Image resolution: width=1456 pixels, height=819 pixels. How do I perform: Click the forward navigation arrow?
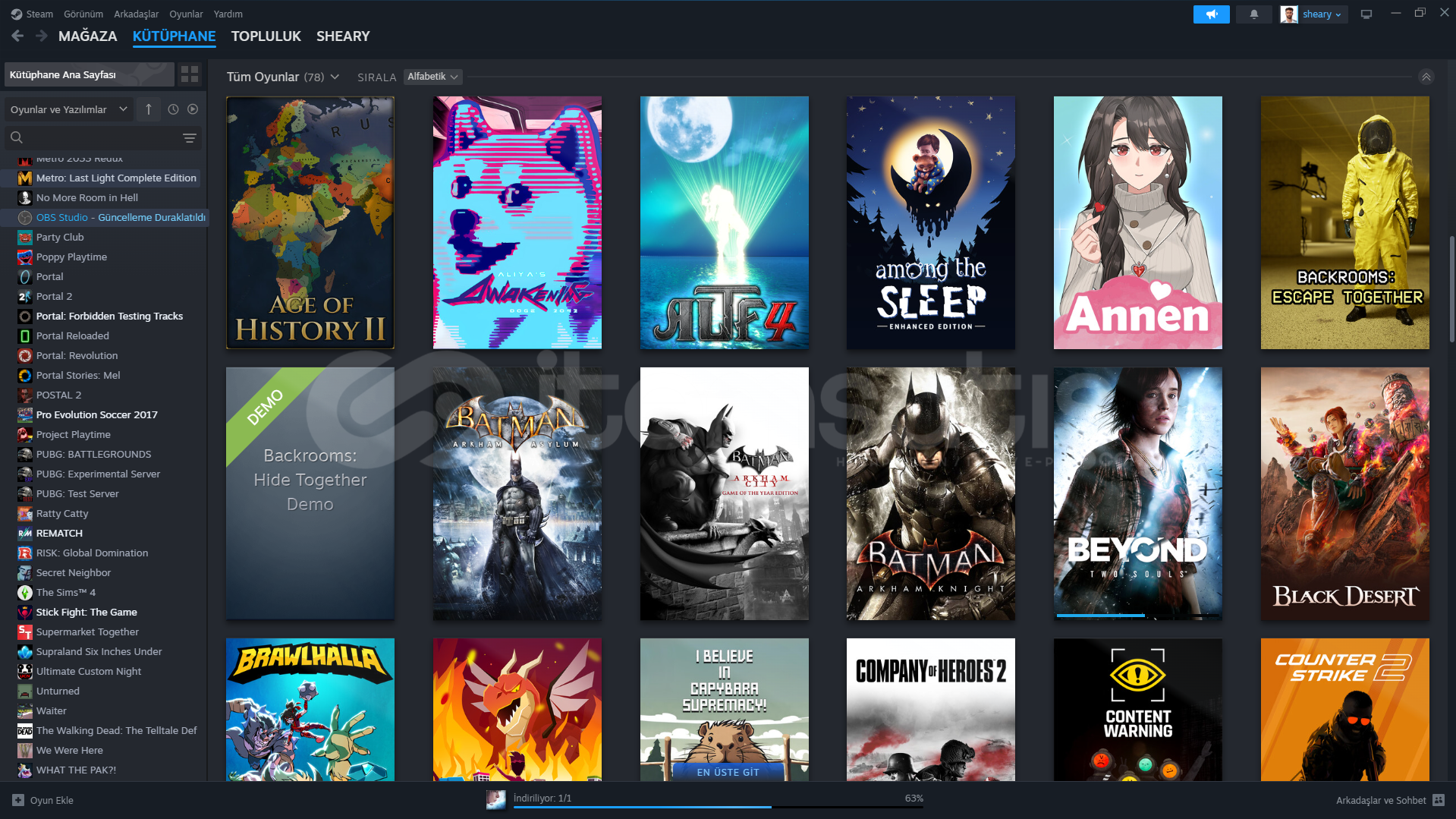(x=42, y=36)
